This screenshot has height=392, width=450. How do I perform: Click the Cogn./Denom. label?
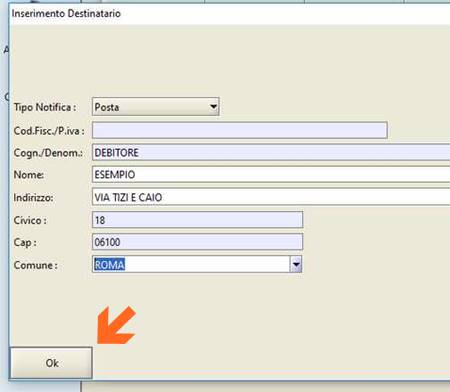click(48, 153)
